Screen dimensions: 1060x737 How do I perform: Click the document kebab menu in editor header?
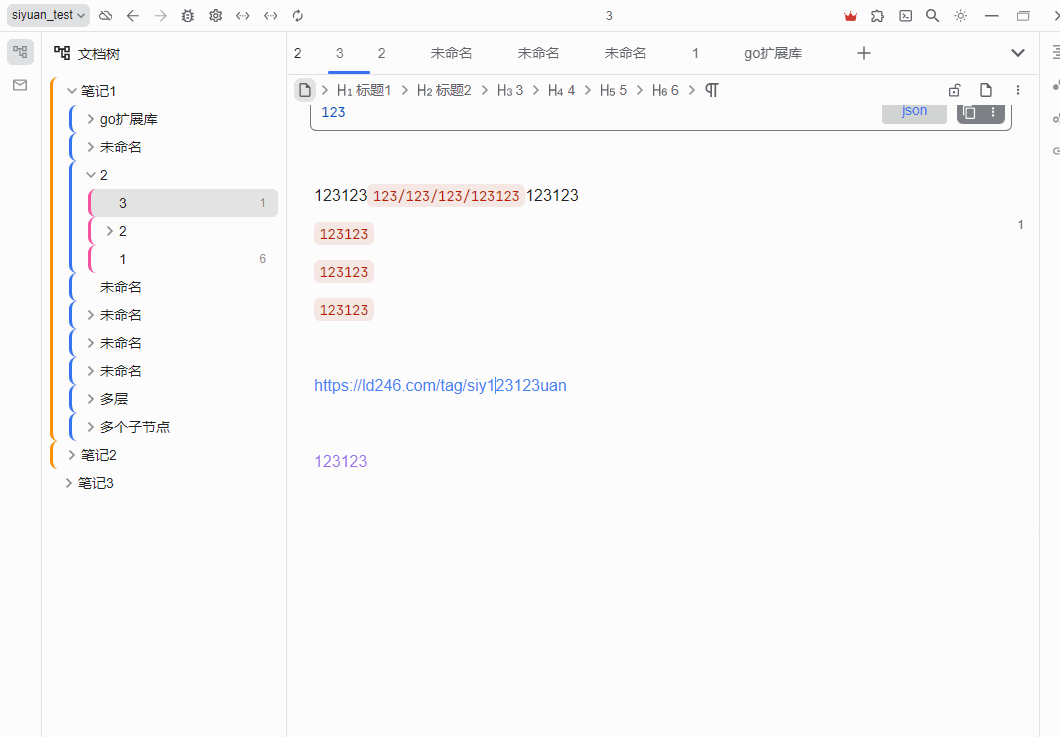[x=1018, y=89]
